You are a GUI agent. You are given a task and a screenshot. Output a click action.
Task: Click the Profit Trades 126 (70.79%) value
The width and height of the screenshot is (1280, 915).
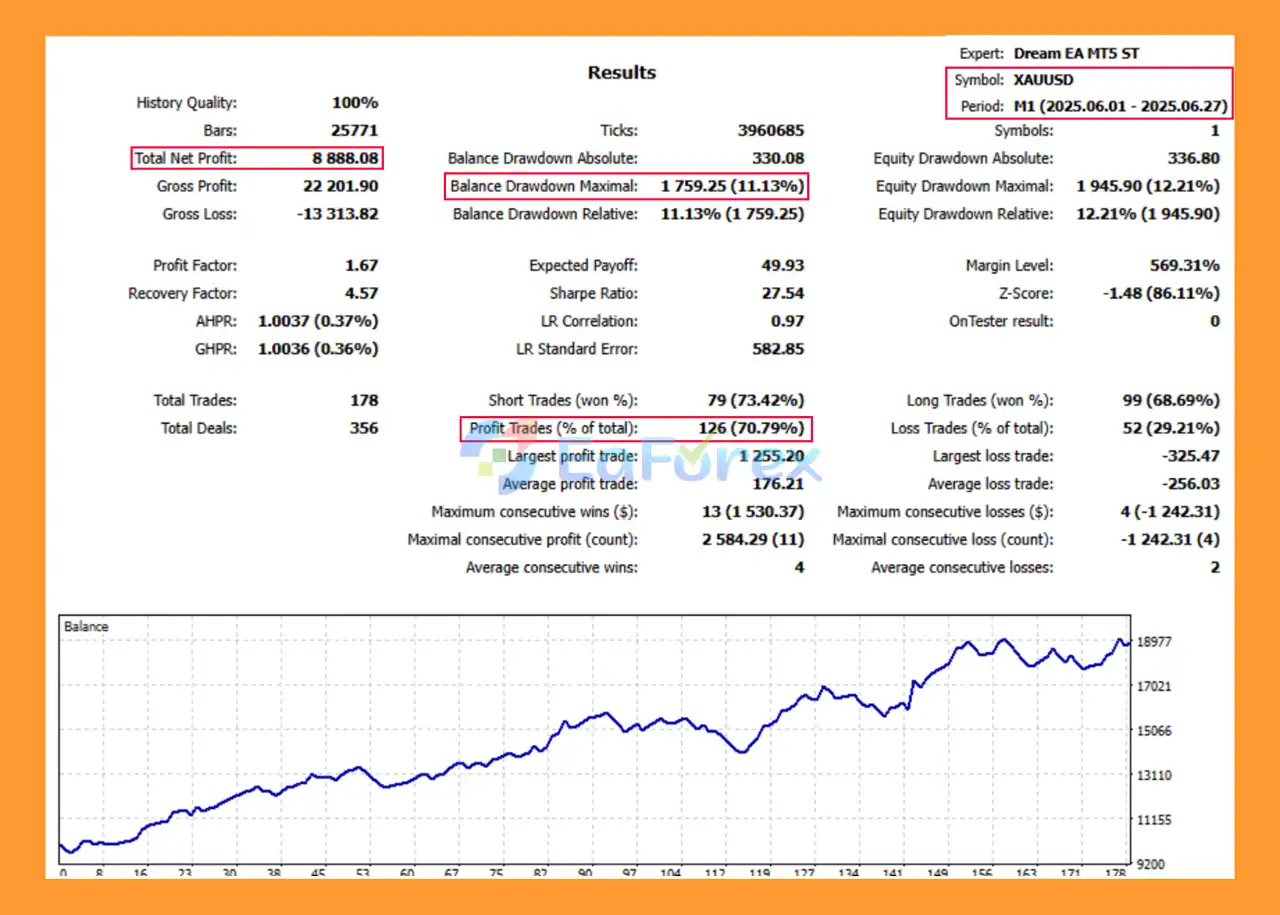pyautogui.click(x=751, y=428)
